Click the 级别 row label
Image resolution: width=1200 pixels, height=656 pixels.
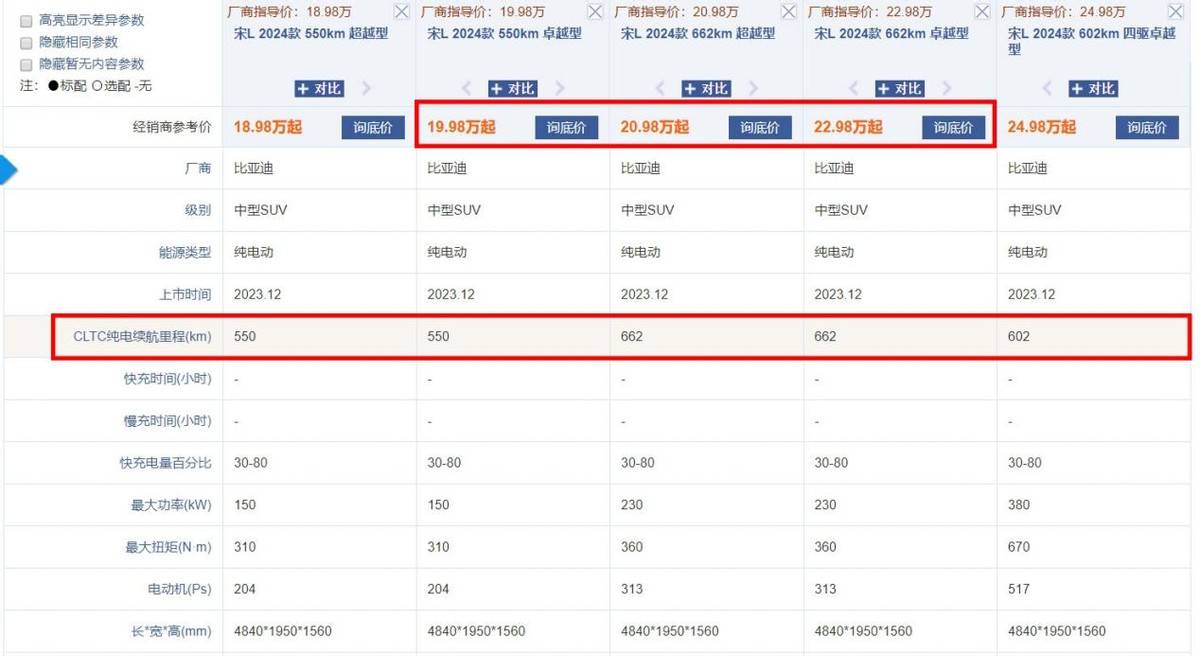point(198,210)
